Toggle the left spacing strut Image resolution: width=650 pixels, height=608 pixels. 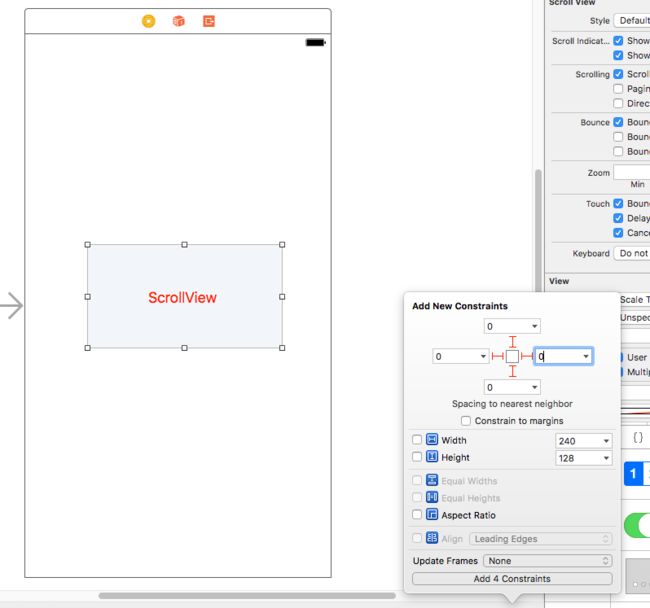pos(497,356)
